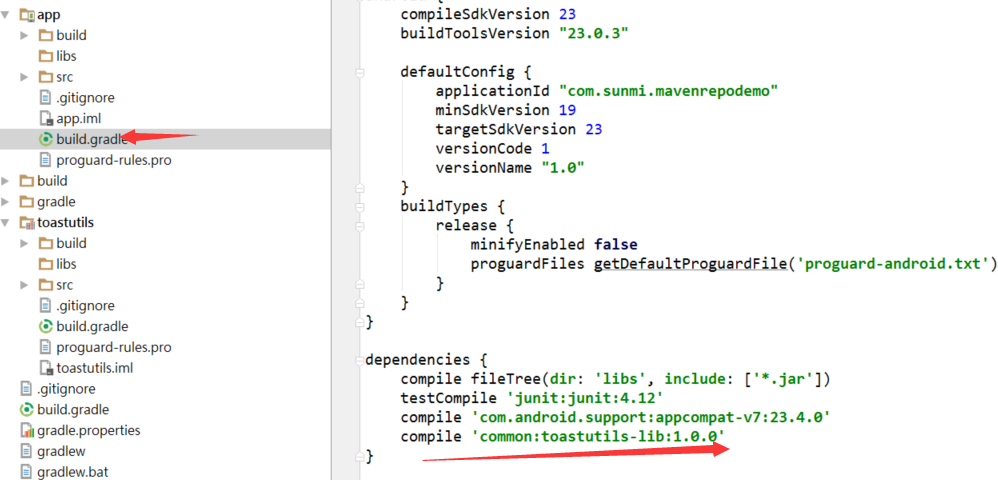Click the gradlew file icon
Image resolution: width=998 pixels, height=480 pixels.
(26, 451)
